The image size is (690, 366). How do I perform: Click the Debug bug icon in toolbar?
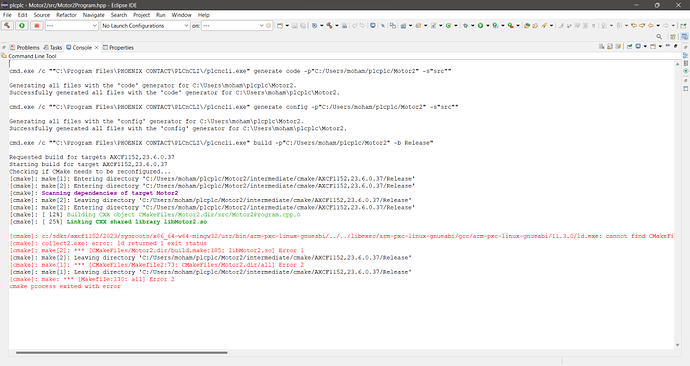tap(465, 26)
